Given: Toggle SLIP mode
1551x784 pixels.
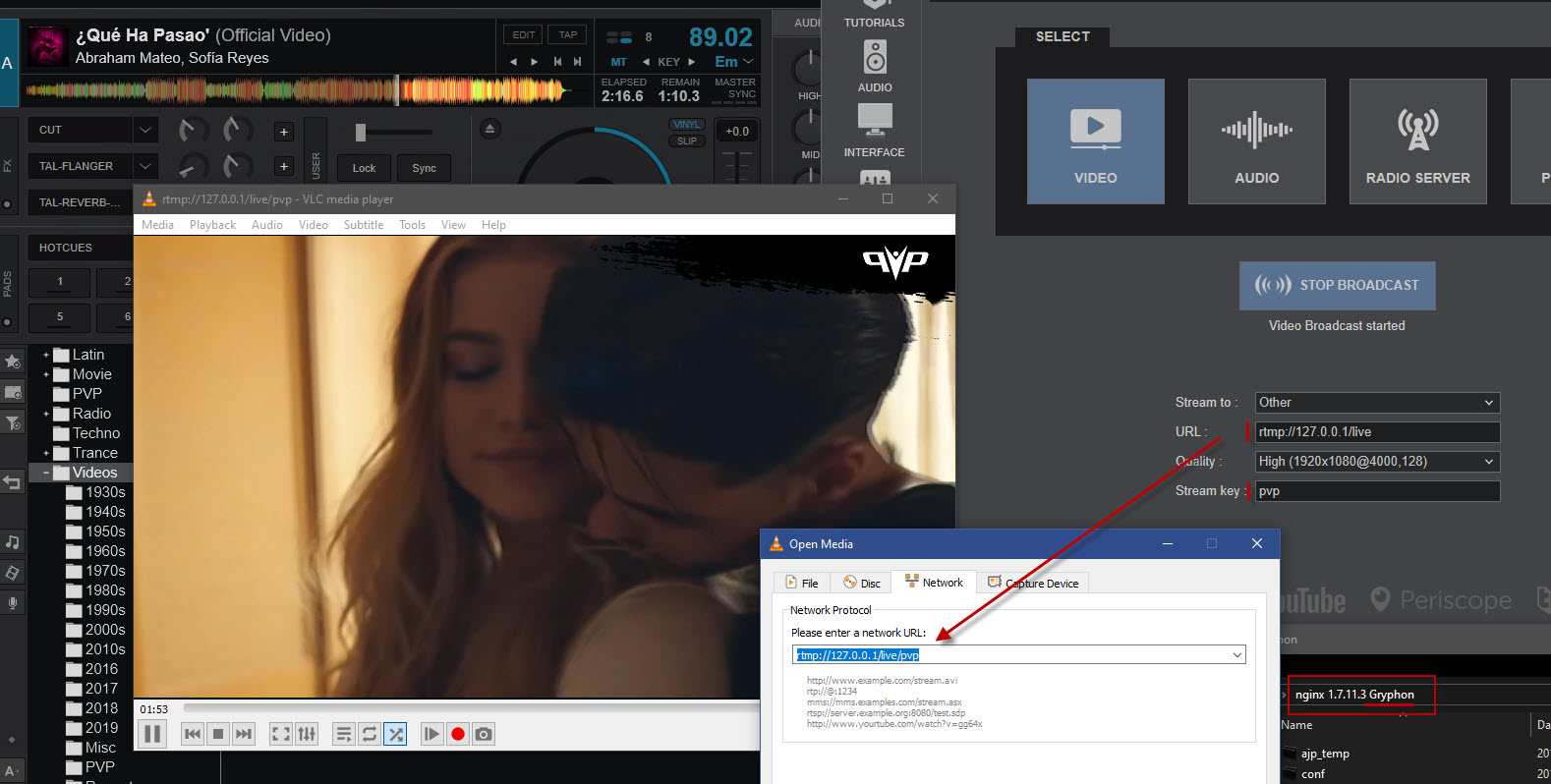Looking at the screenshot, I should pos(687,140).
